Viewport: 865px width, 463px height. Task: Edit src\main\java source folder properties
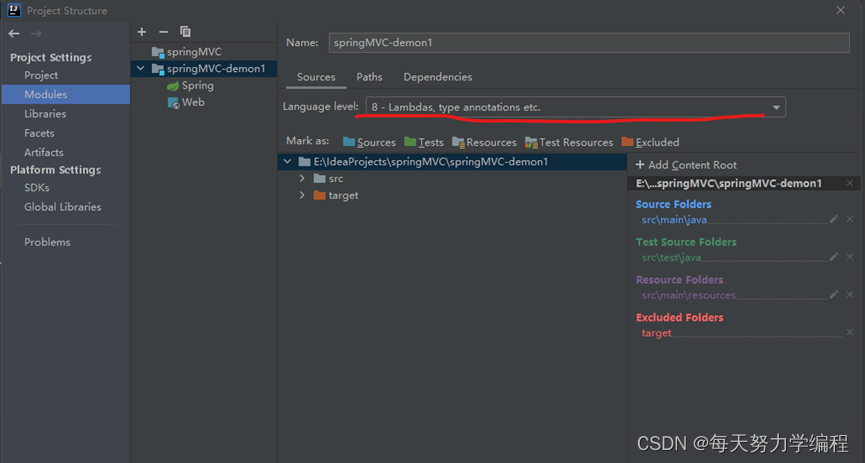click(834, 219)
